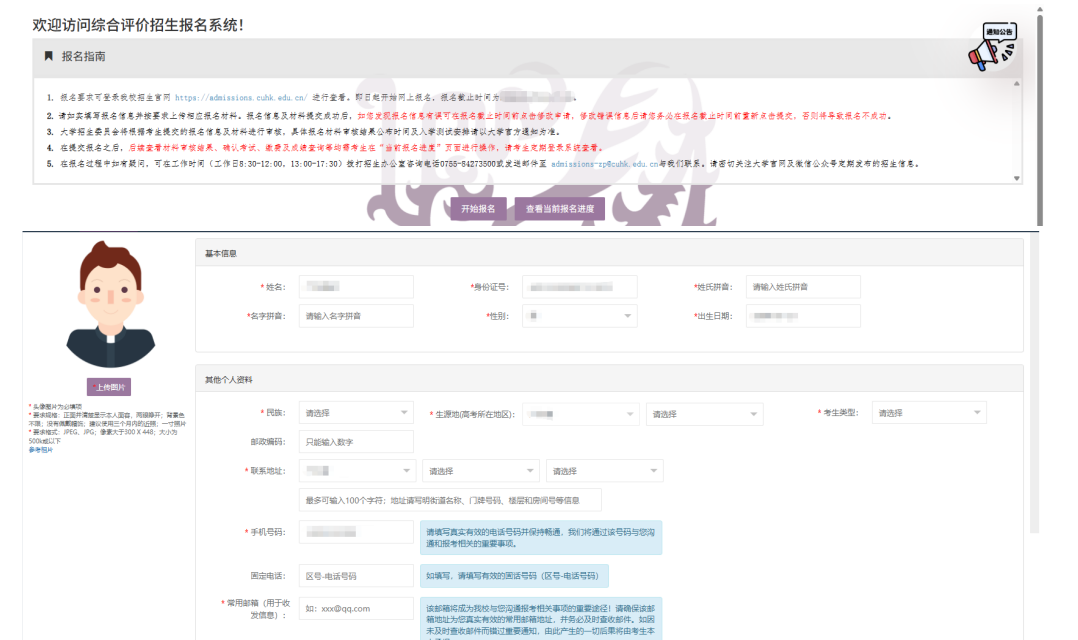Click the 邮政编码 input field
The width and height of the screenshot is (1078, 640).
pyautogui.click(x=355, y=442)
